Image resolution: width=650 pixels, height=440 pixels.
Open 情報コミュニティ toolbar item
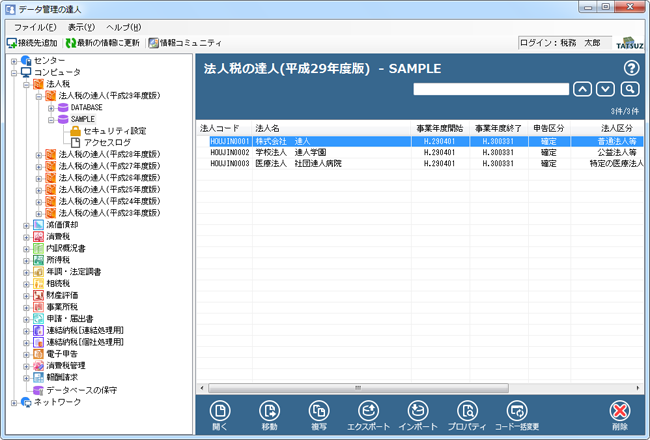pyautogui.click(x=185, y=43)
